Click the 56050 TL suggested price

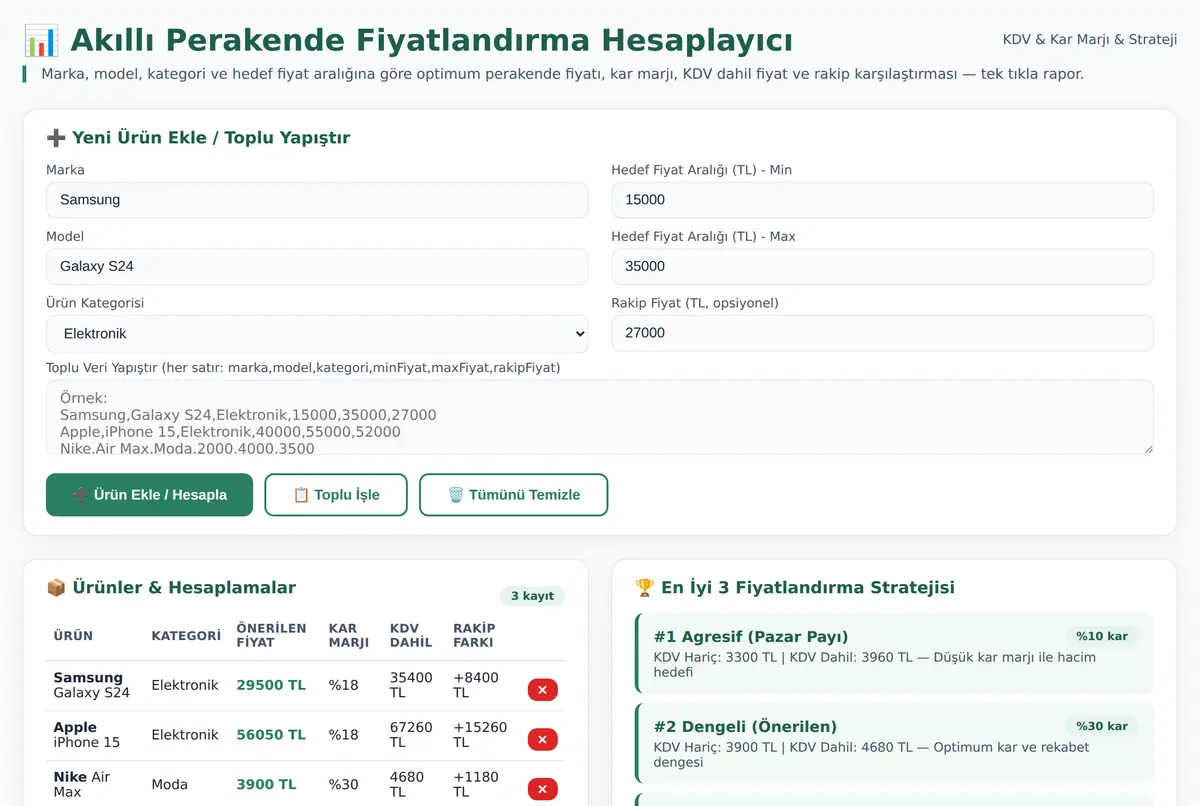[271, 735]
